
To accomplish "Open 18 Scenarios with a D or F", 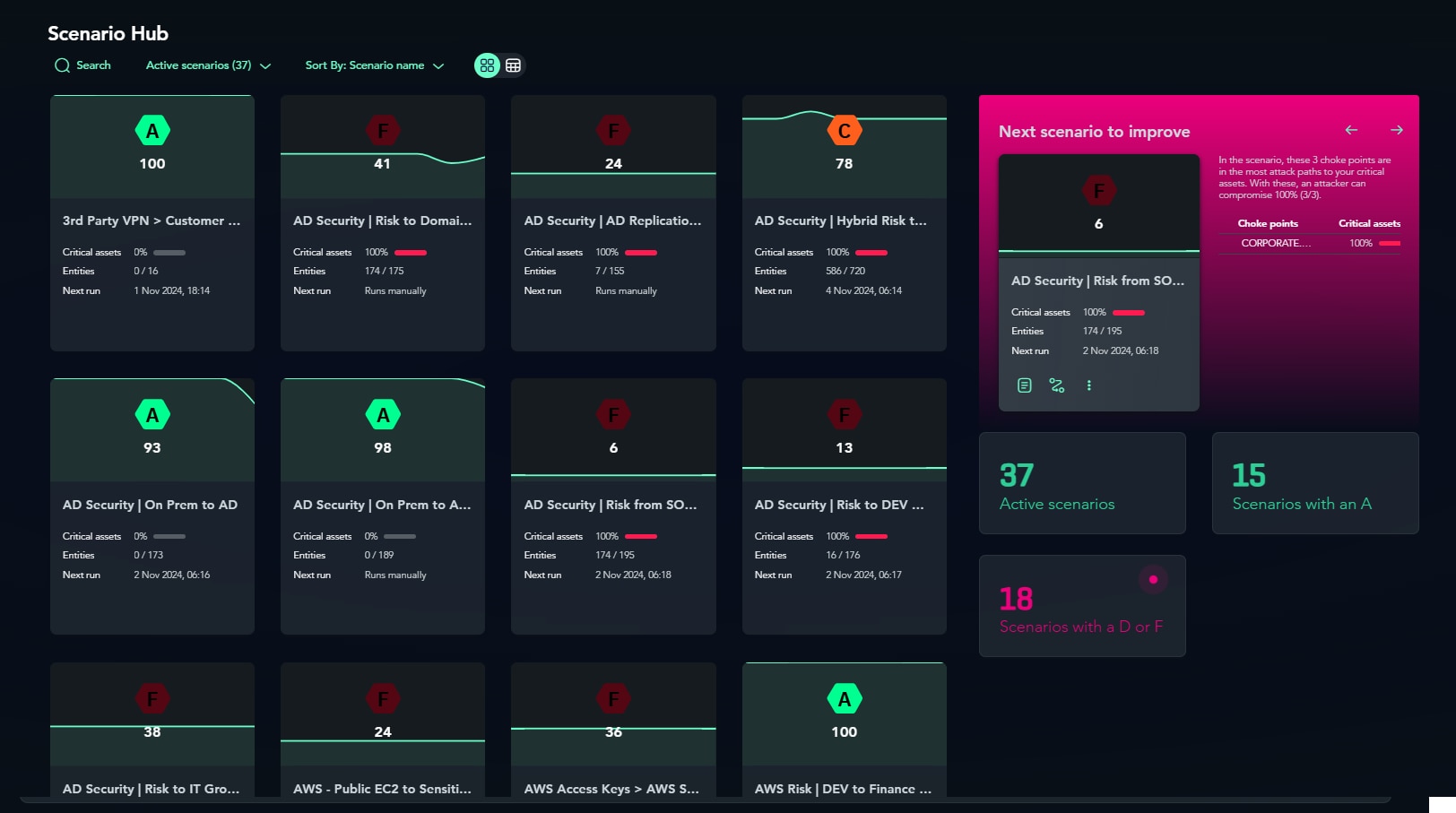I will (1081, 607).
